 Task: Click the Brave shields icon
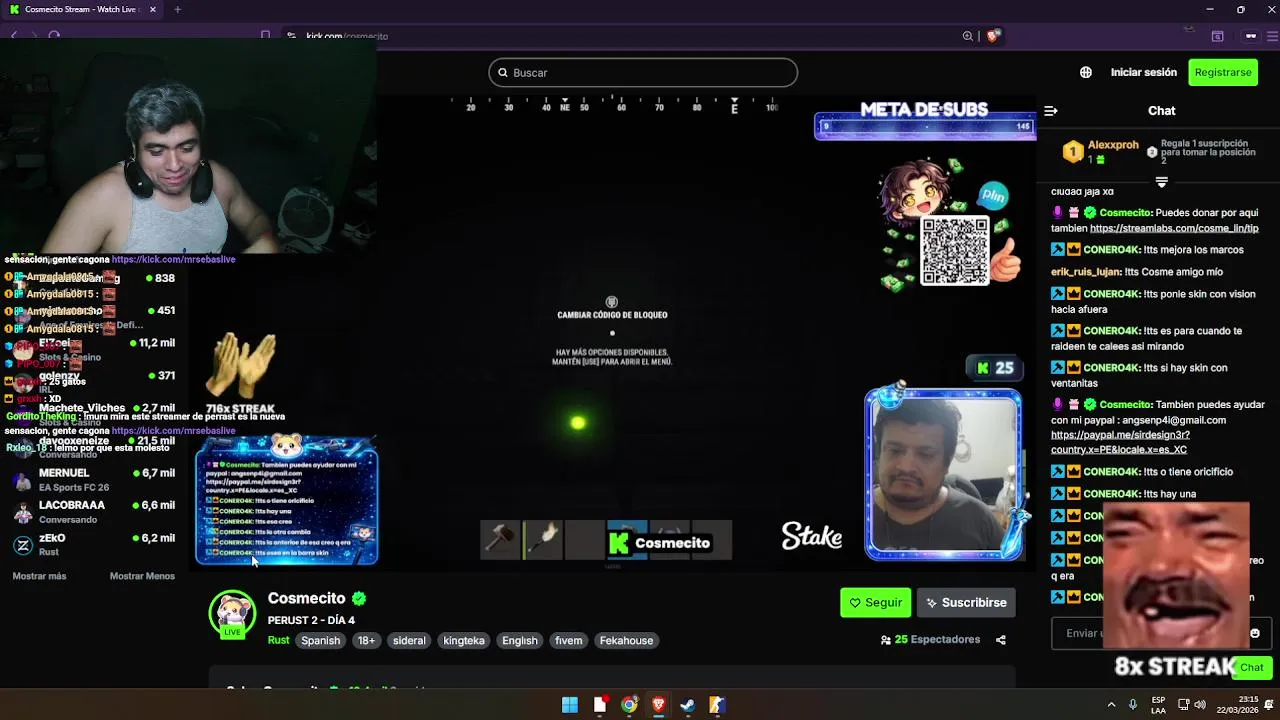pos(992,36)
